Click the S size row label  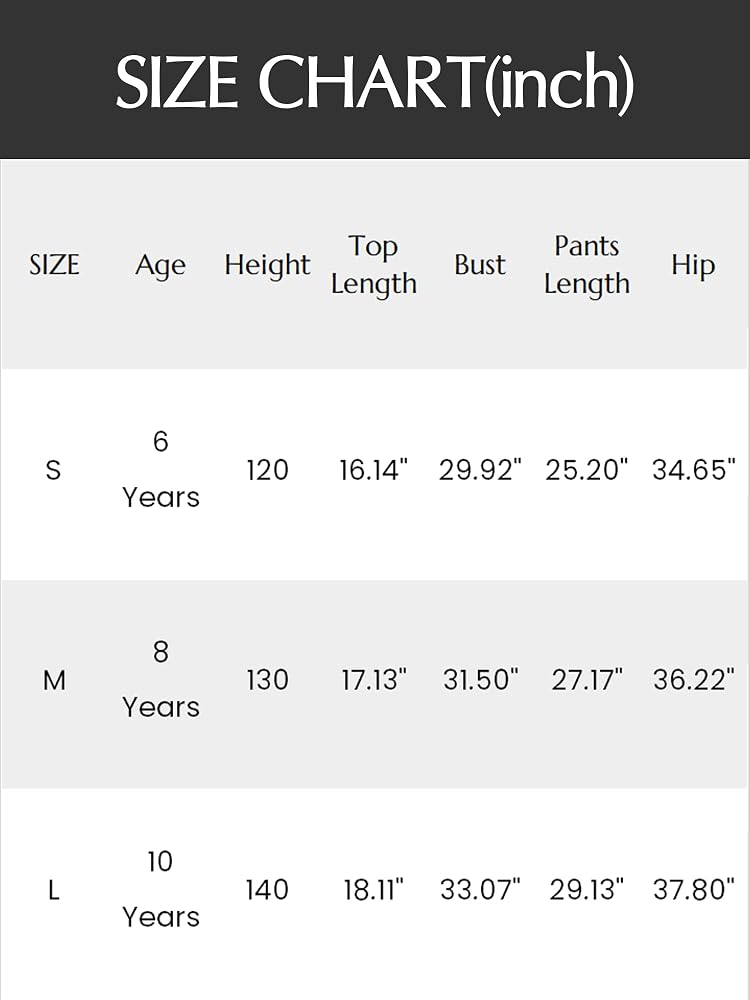point(54,471)
